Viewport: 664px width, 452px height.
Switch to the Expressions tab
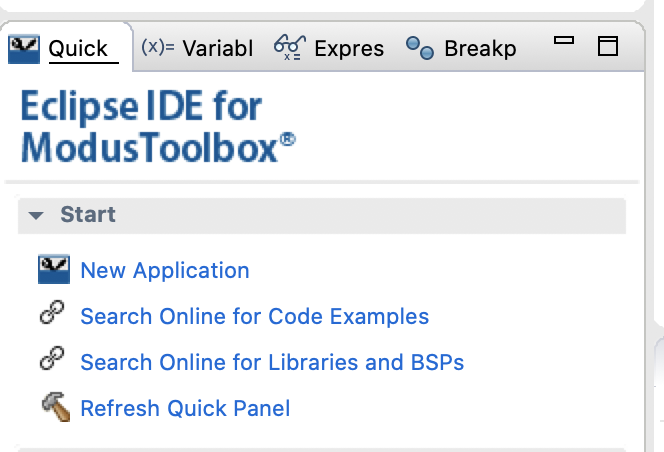348,48
